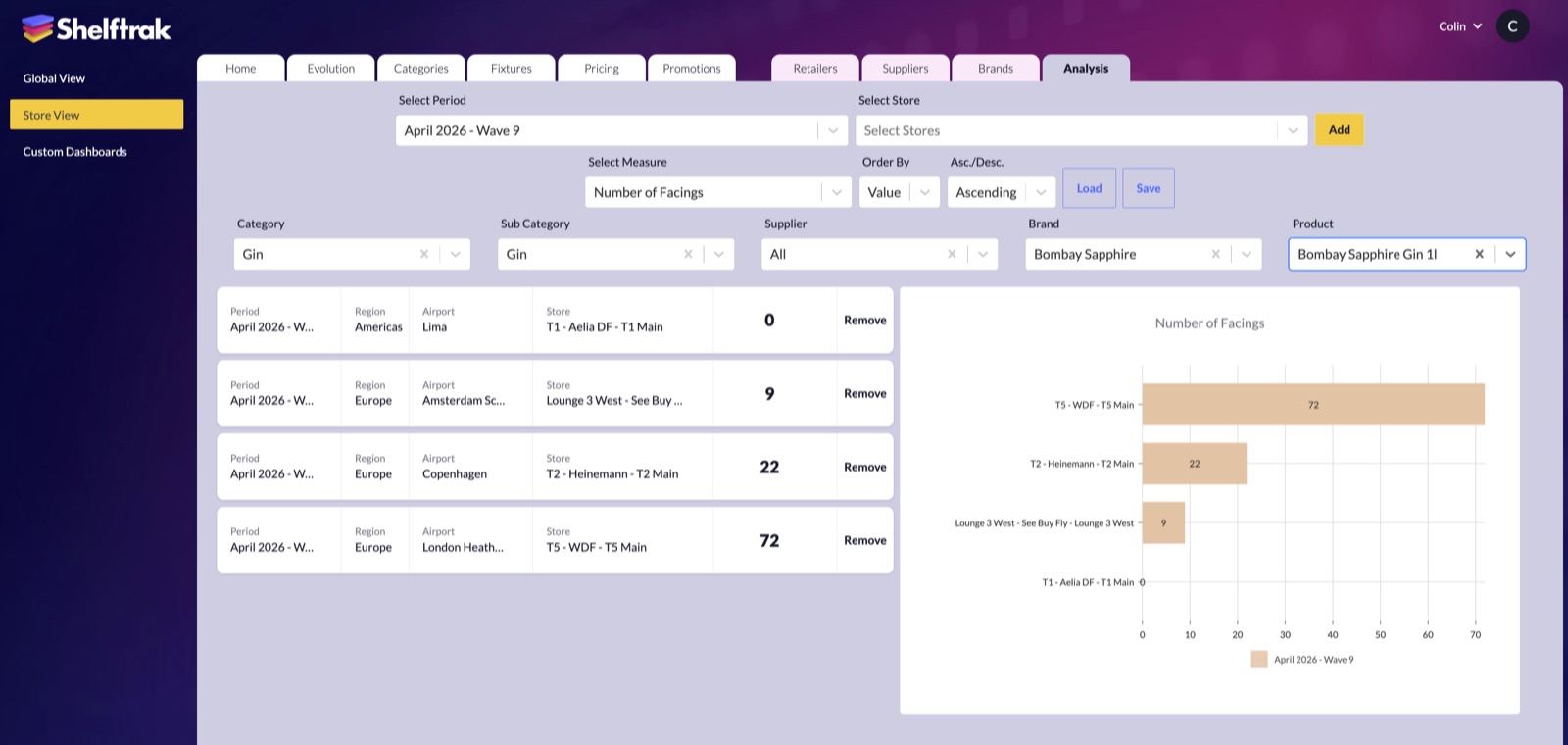Open the Select Stores dropdown arrow
This screenshot has width=1568, height=745.
coord(1292,130)
